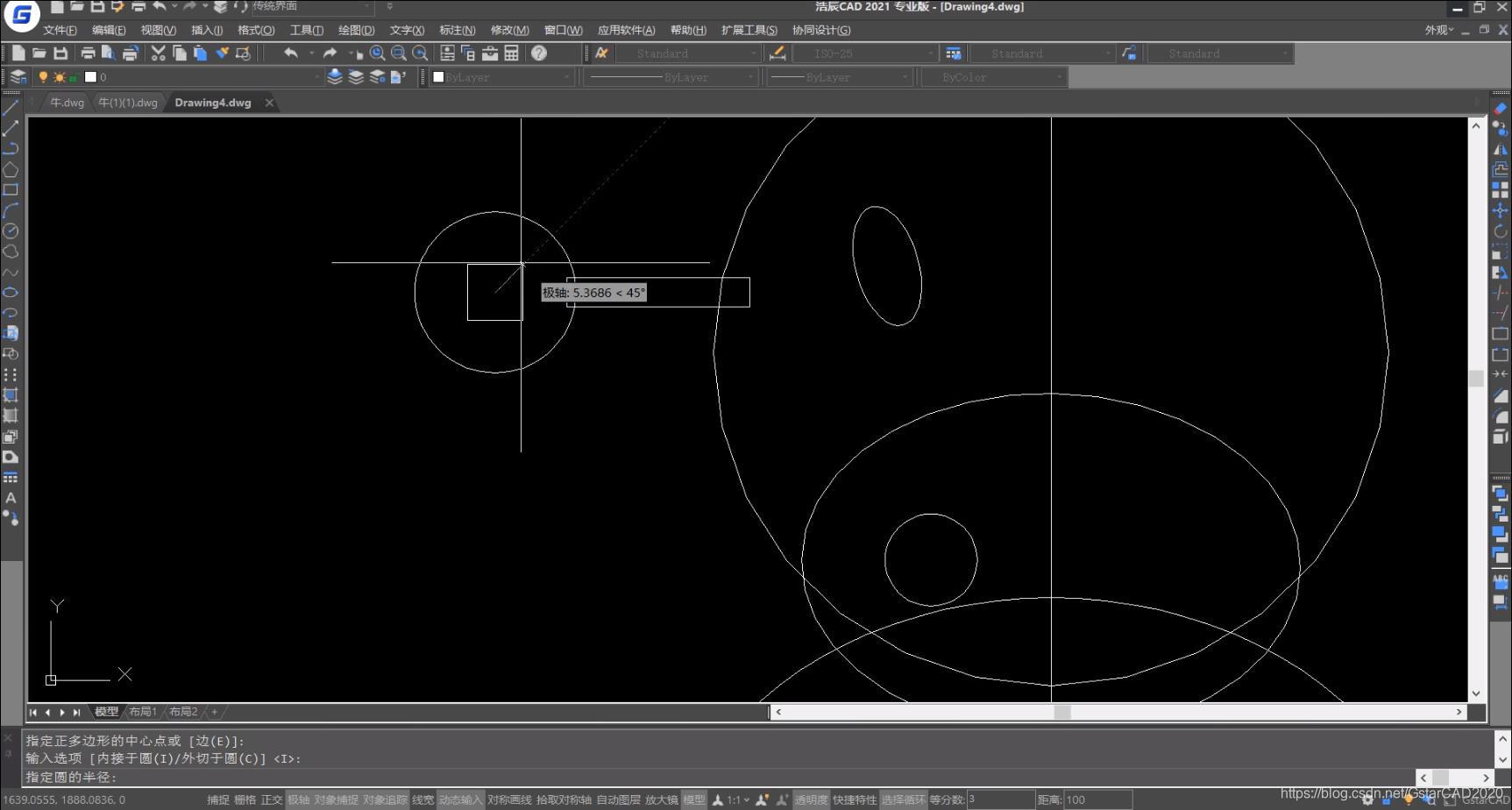Open the 传统界面 workspace dropdown
Screen dimensions: 1512x810
(312, 7)
